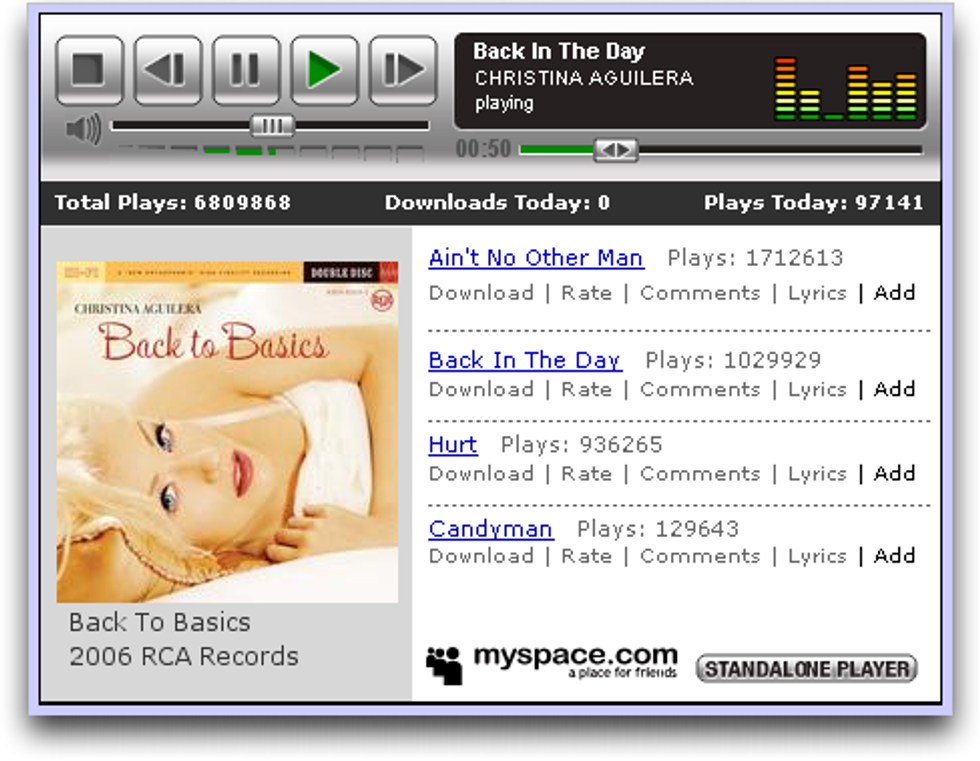The height and width of the screenshot is (761, 980).
Task: Click the equalizer visualizer display
Action: (846, 90)
